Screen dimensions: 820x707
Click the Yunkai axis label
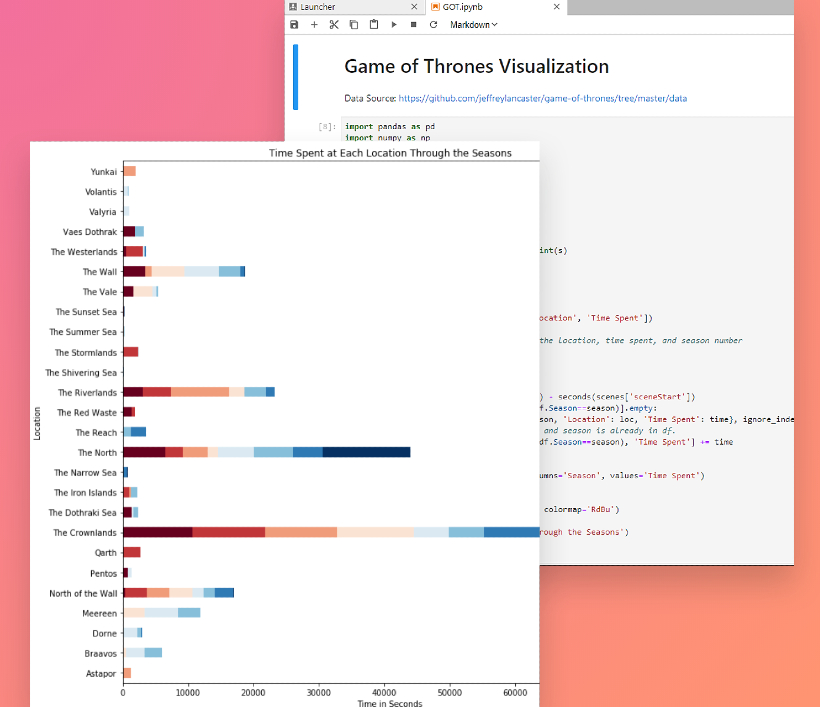click(104, 172)
